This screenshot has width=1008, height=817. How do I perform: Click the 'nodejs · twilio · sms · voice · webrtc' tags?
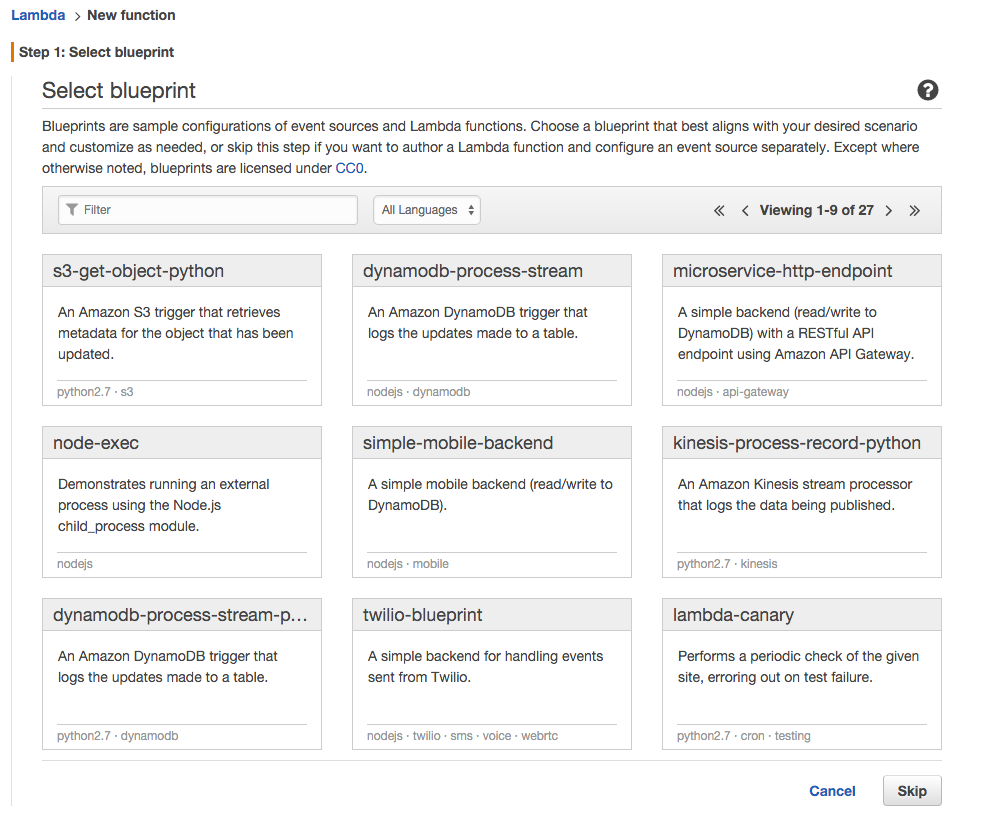(462, 735)
